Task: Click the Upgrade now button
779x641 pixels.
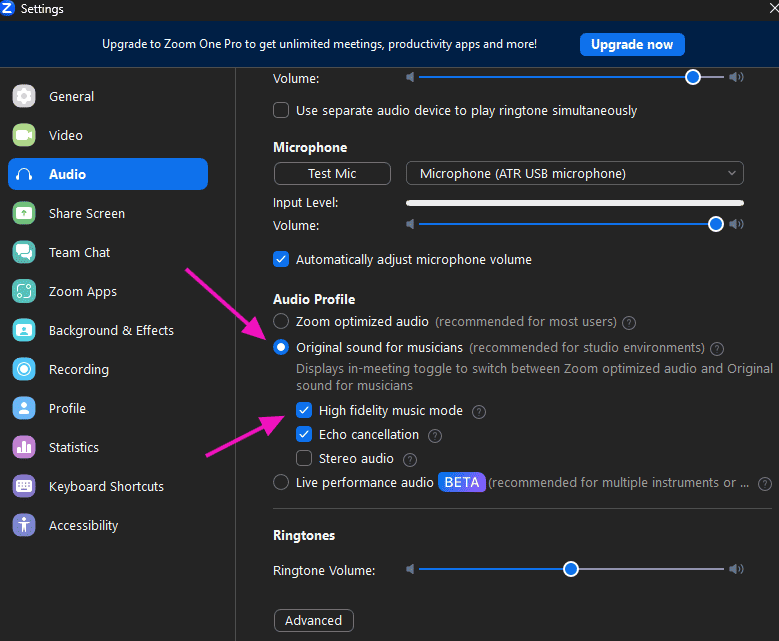Action: coord(632,45)
